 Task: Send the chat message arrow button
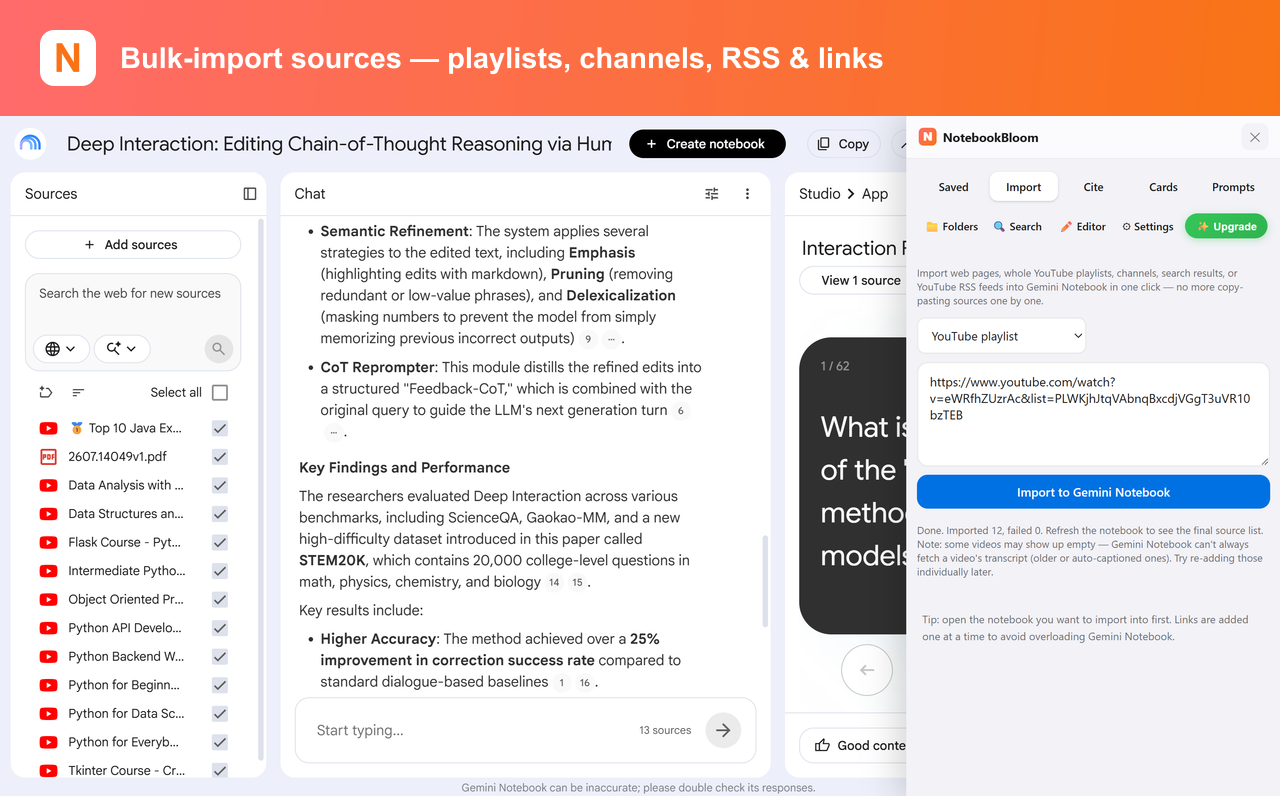[723, 730]
